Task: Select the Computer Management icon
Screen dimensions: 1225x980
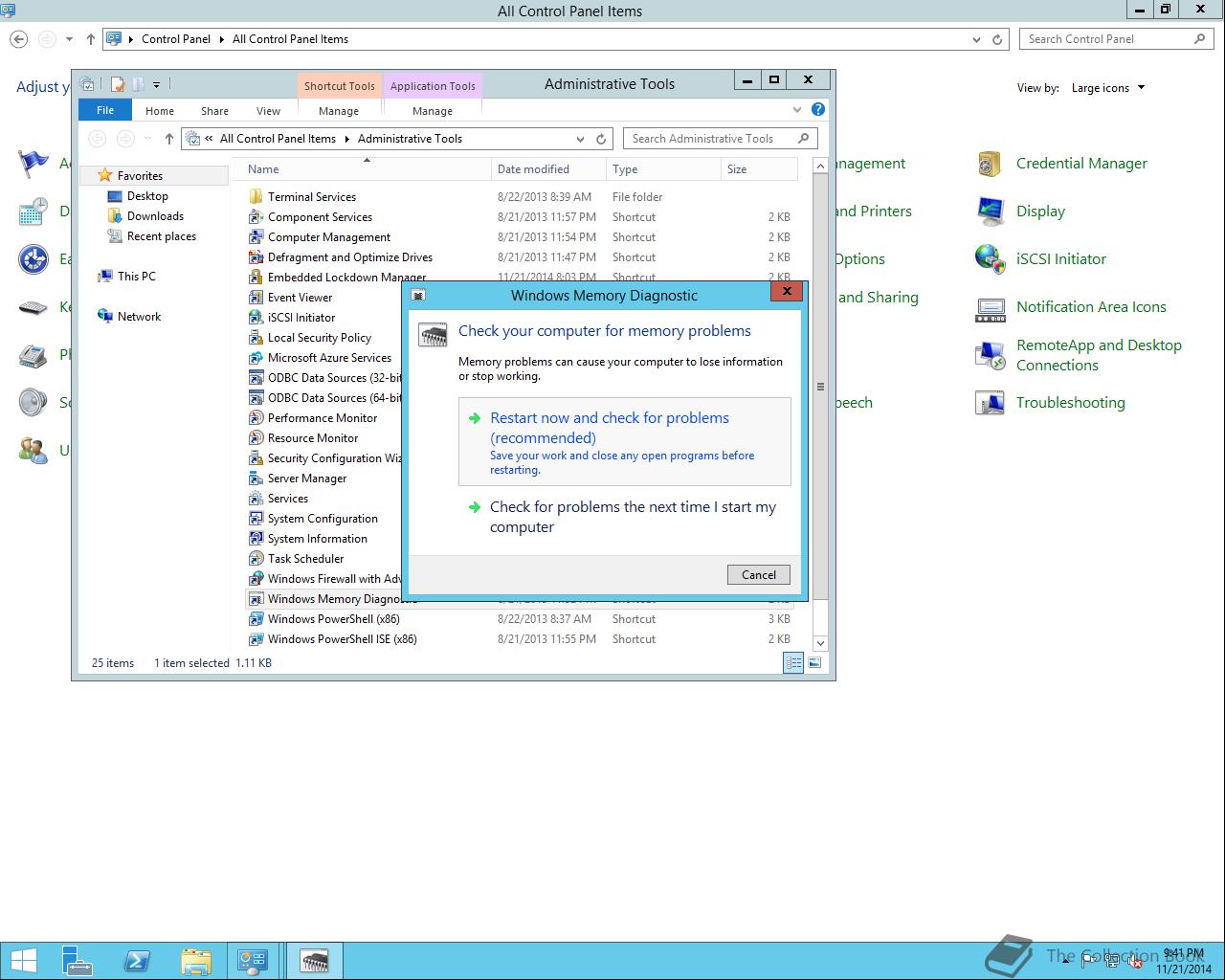Action: click(256, 237)
